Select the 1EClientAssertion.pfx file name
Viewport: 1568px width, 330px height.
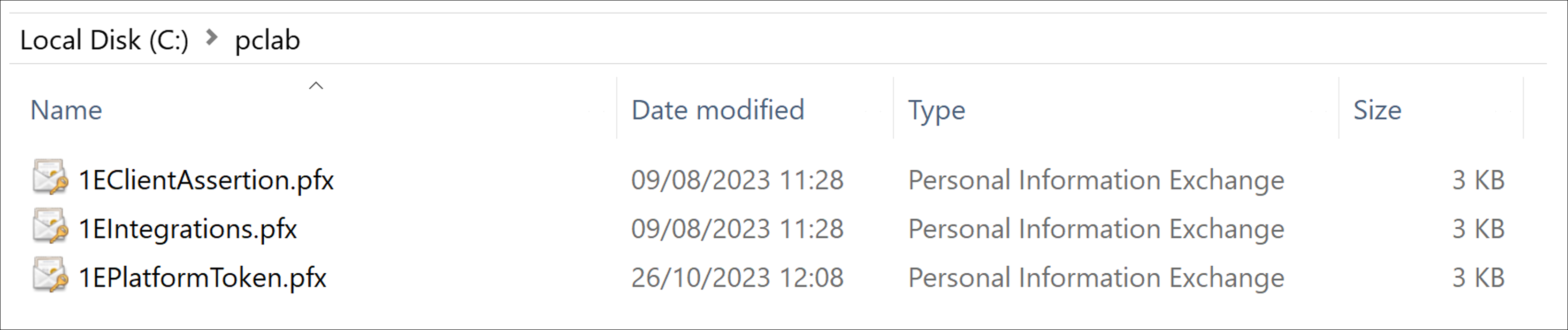[206, 180]
